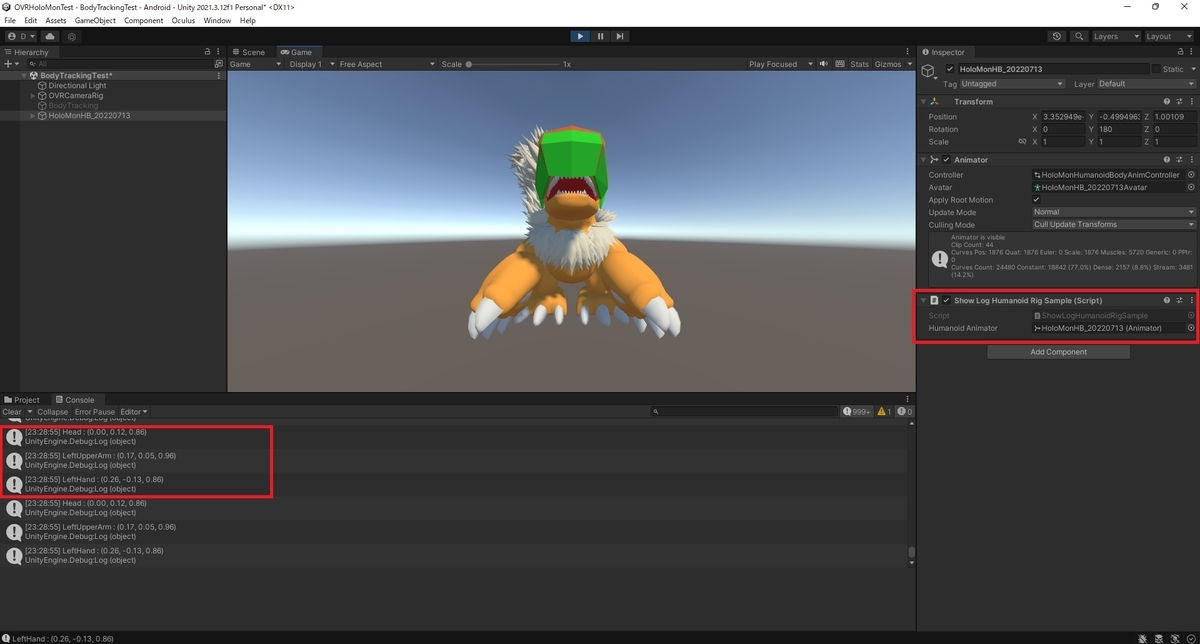This screenshot has height=644, width=1200.
Task: Click the Step frame button
Action: pos(620,36)
